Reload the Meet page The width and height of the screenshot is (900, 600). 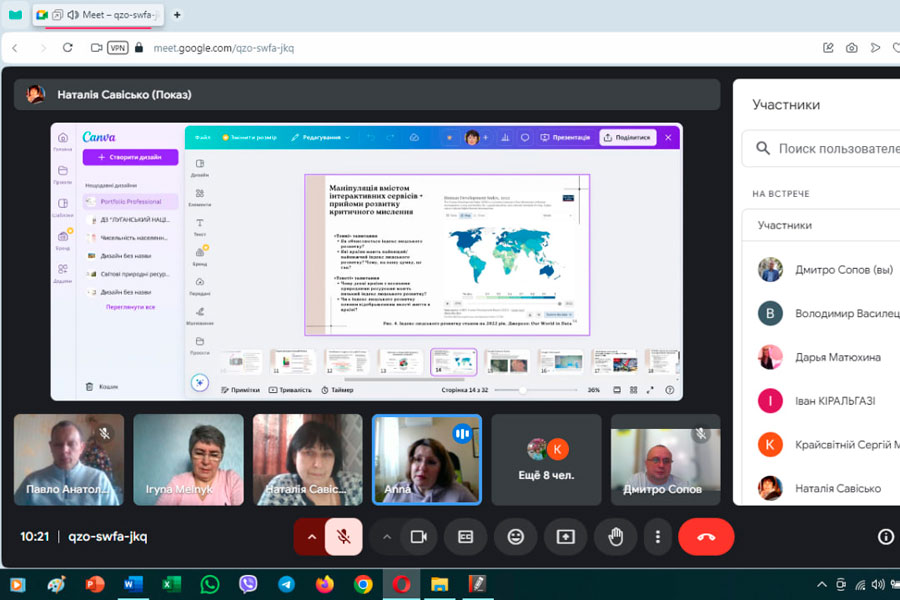click(67, 47)
